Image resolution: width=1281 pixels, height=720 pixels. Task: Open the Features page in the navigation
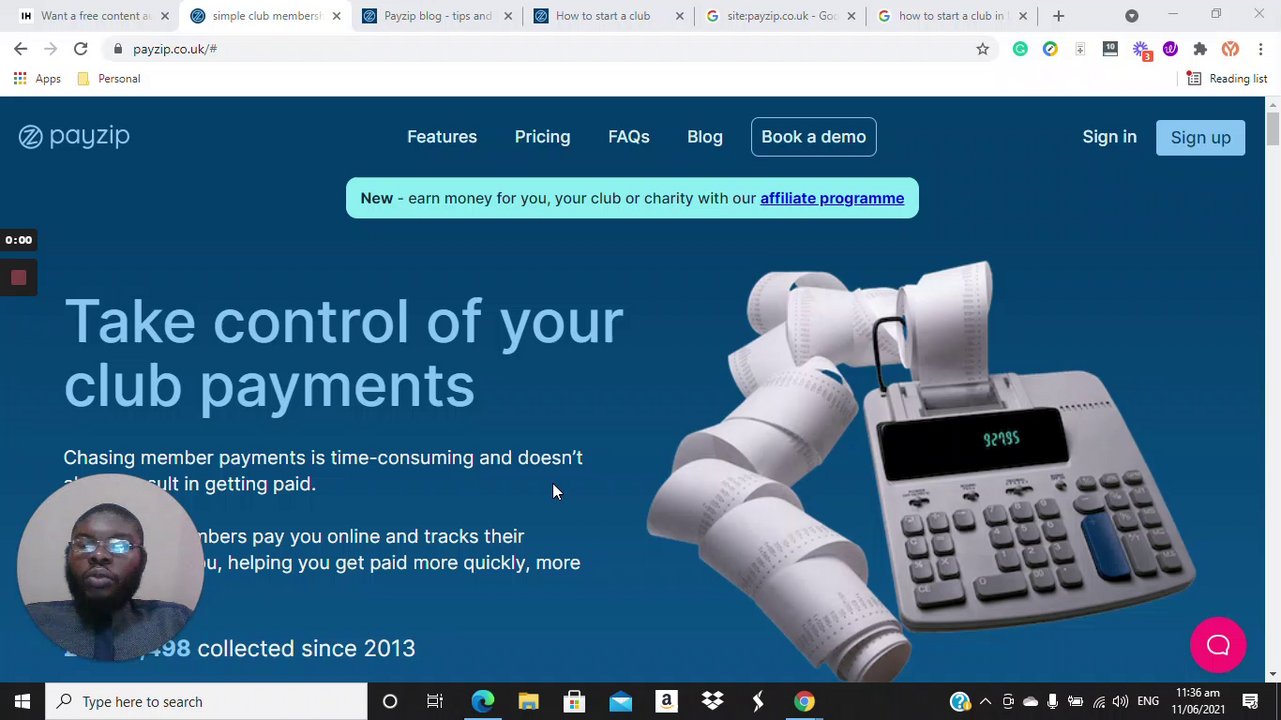[442, 137]
